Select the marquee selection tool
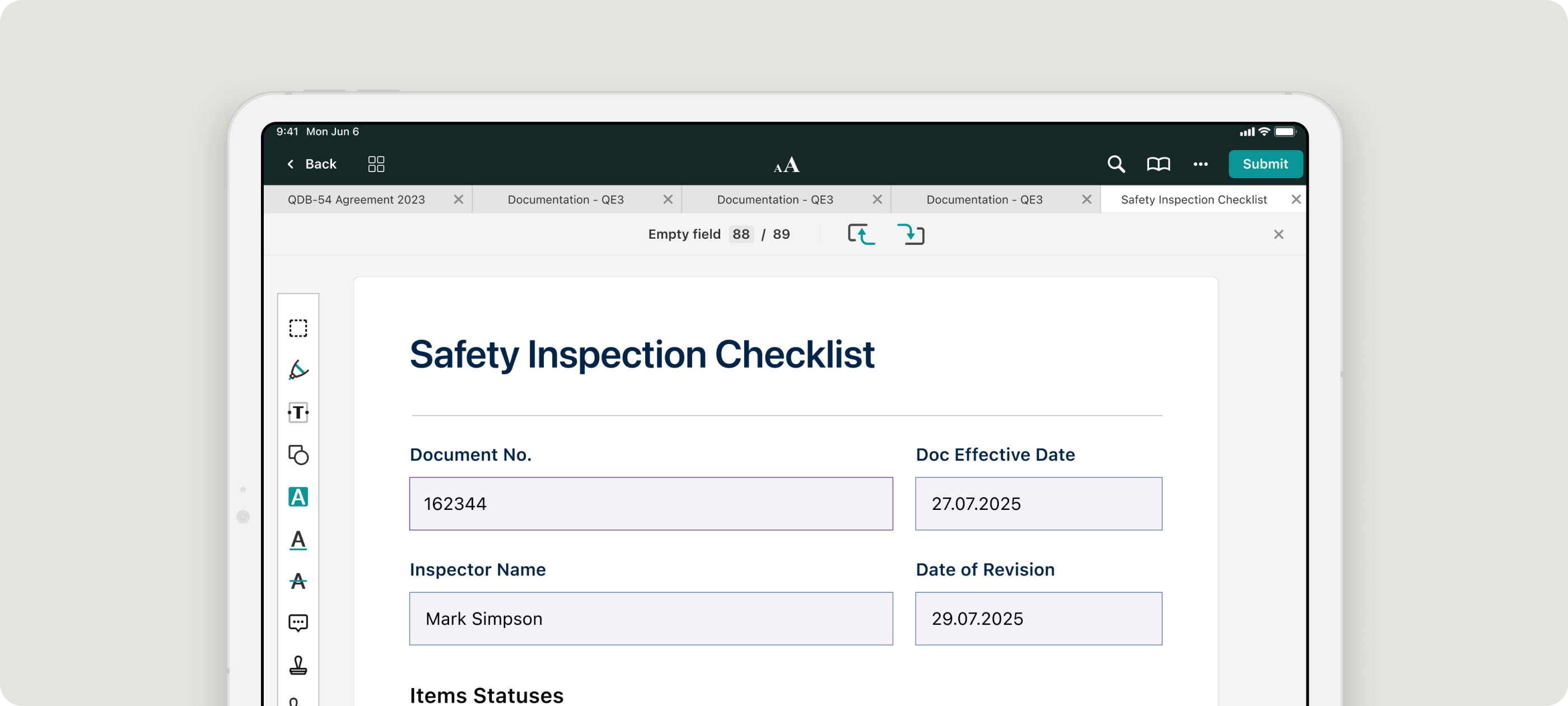The width and height of the screenshot is (1568, 706). pos(298,328)
